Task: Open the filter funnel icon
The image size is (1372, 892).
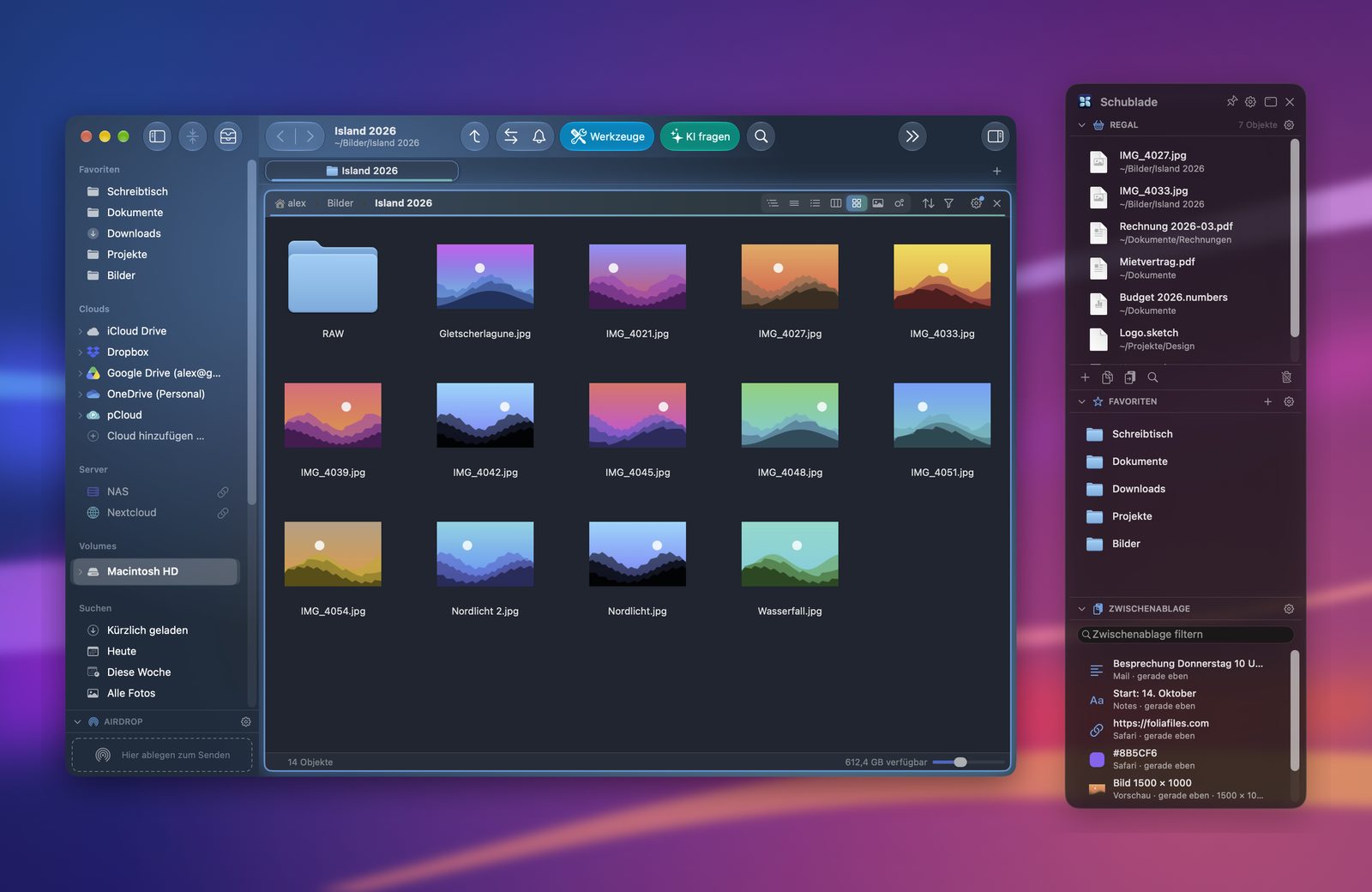Action: pyautogui.click(x=948, y=203)
